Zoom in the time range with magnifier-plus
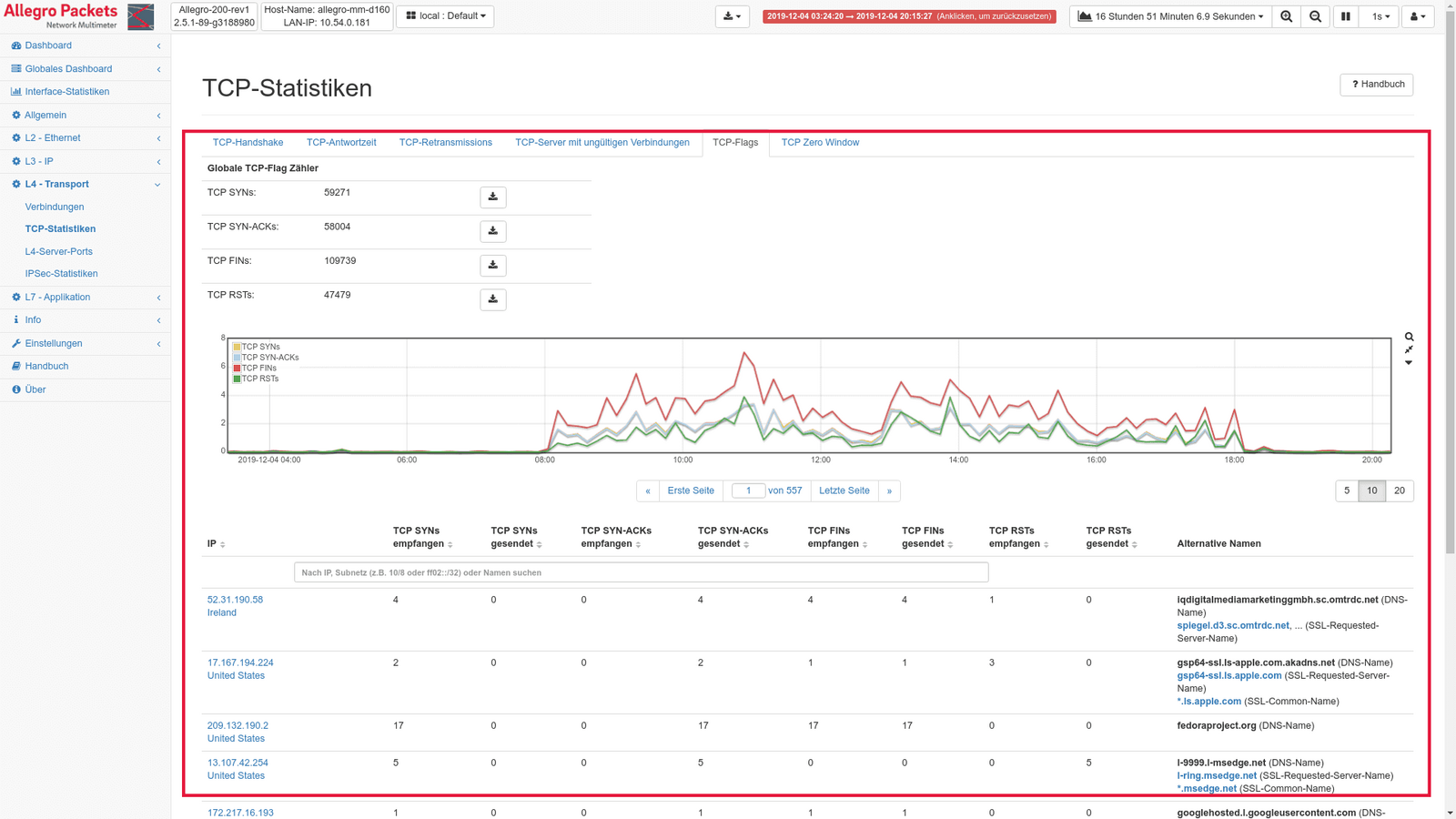Image resolution: width=1456 pixels, height=819 pixels. coord(1286,16)
